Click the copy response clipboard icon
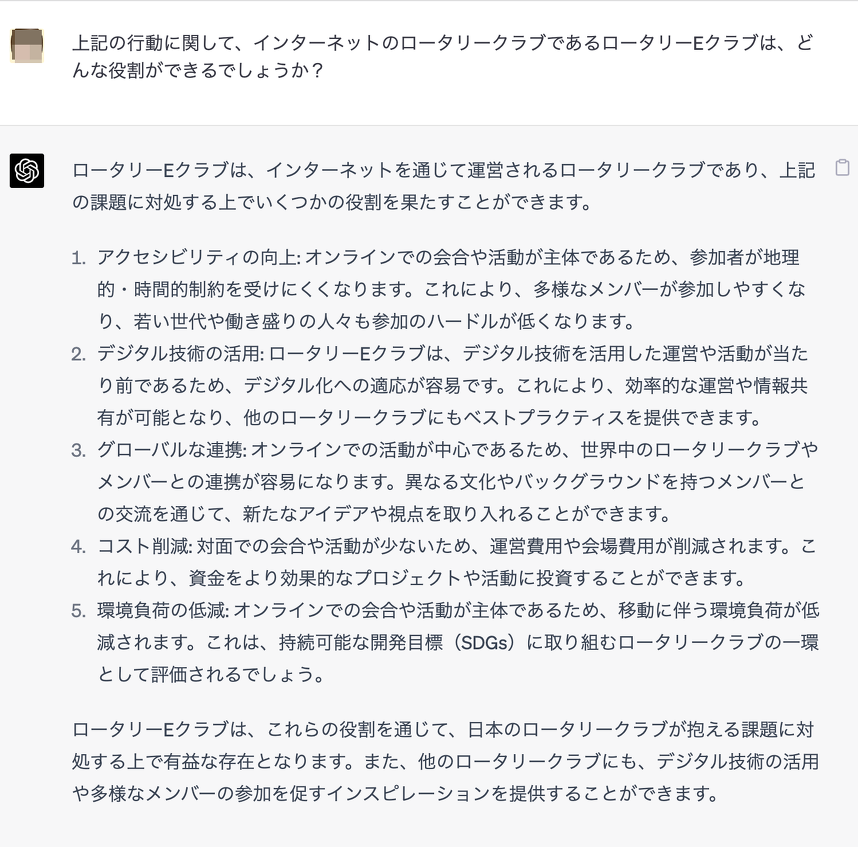The height and width of the screenshot is (847, 858). [x=842, y=168]
